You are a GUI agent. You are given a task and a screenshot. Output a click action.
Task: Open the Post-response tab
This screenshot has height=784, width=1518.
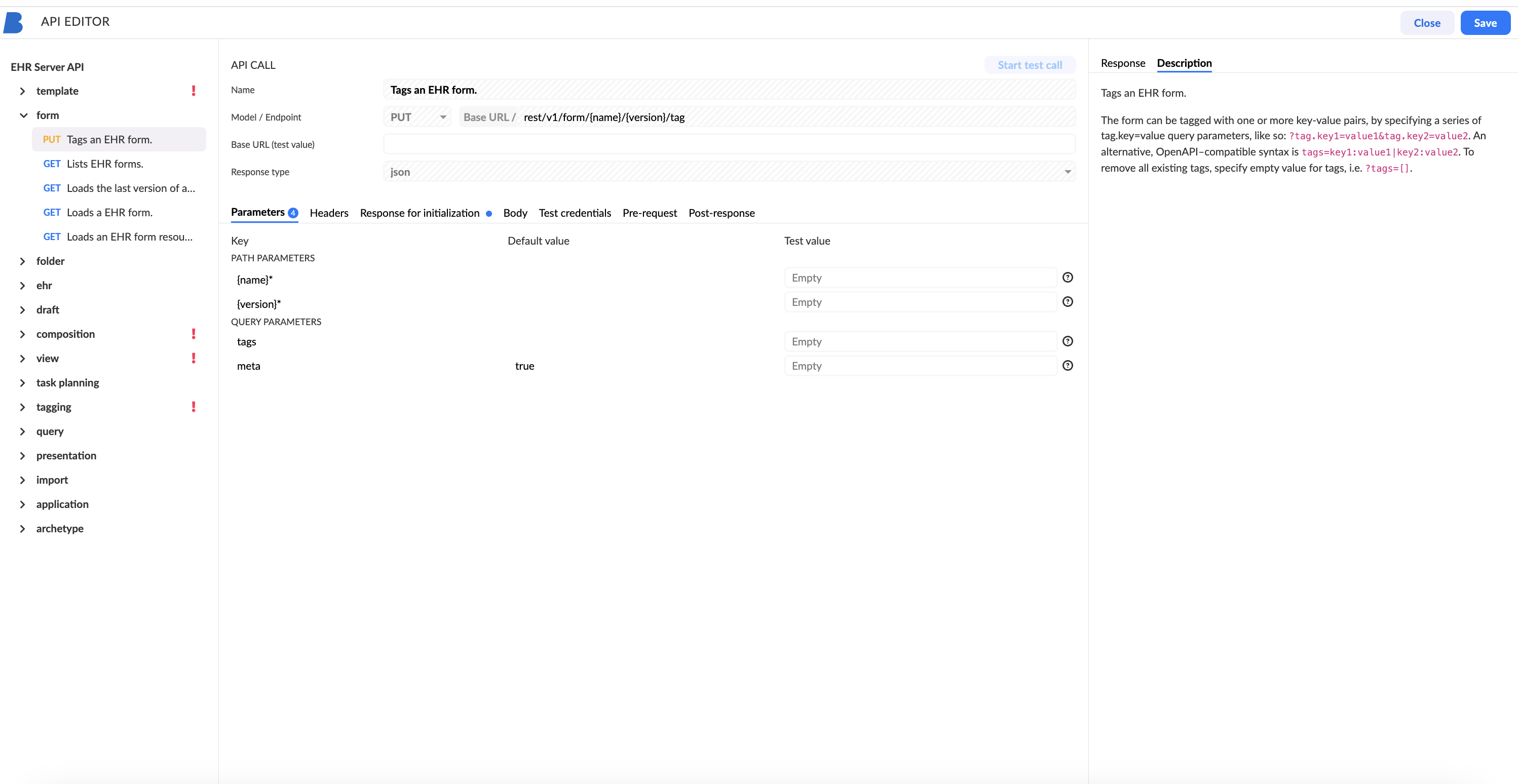pos(722,213)
